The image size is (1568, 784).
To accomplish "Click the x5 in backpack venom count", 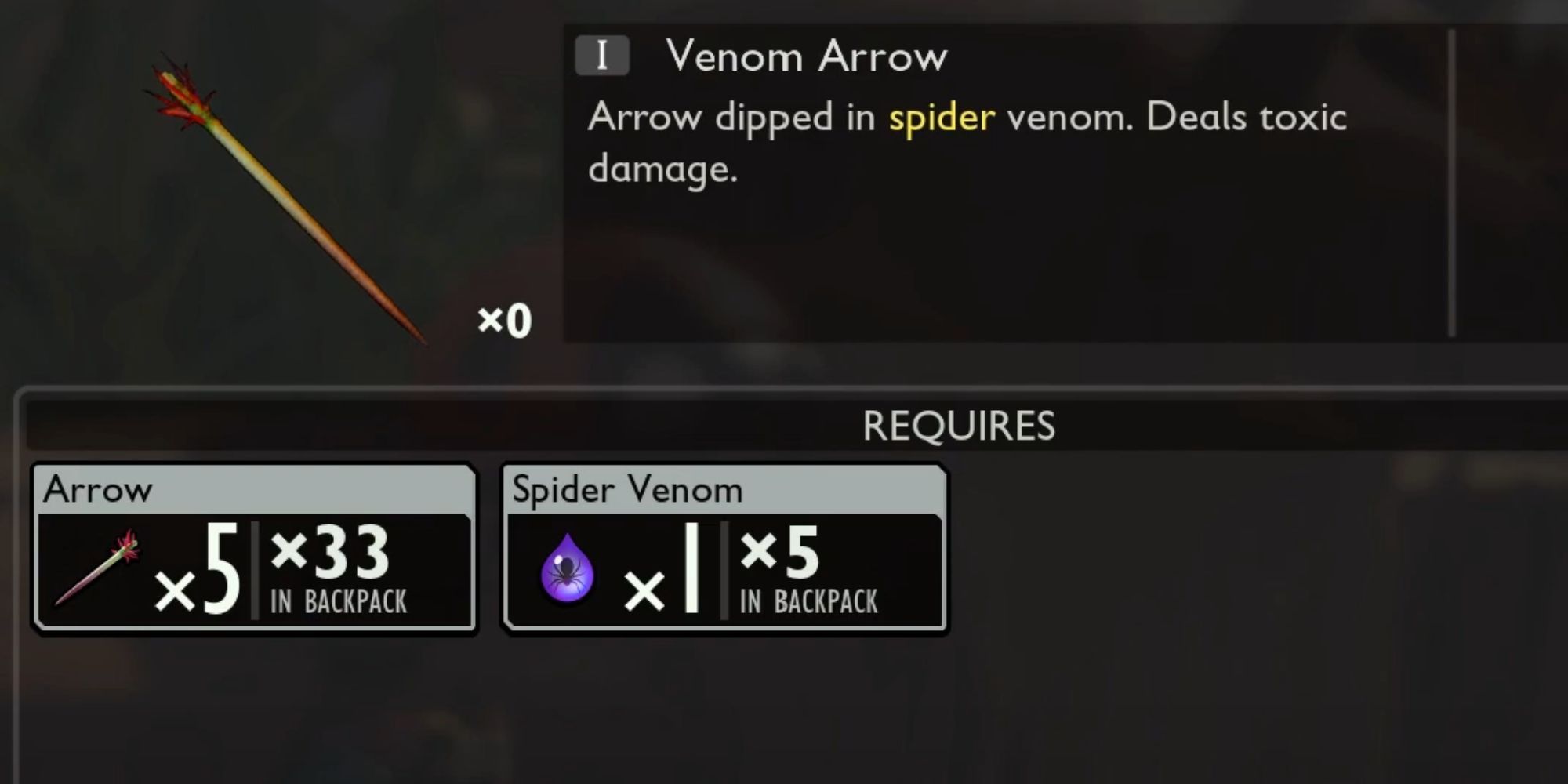I will click(x=780, y=551).
